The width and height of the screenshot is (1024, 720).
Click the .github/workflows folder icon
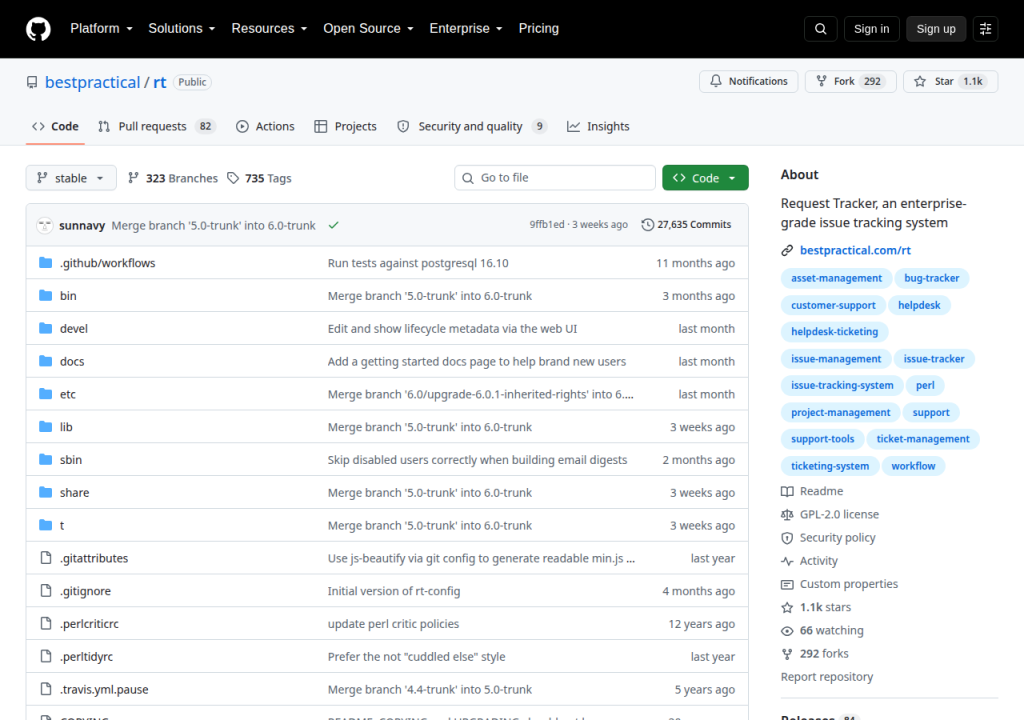click(x=45, y=263)
